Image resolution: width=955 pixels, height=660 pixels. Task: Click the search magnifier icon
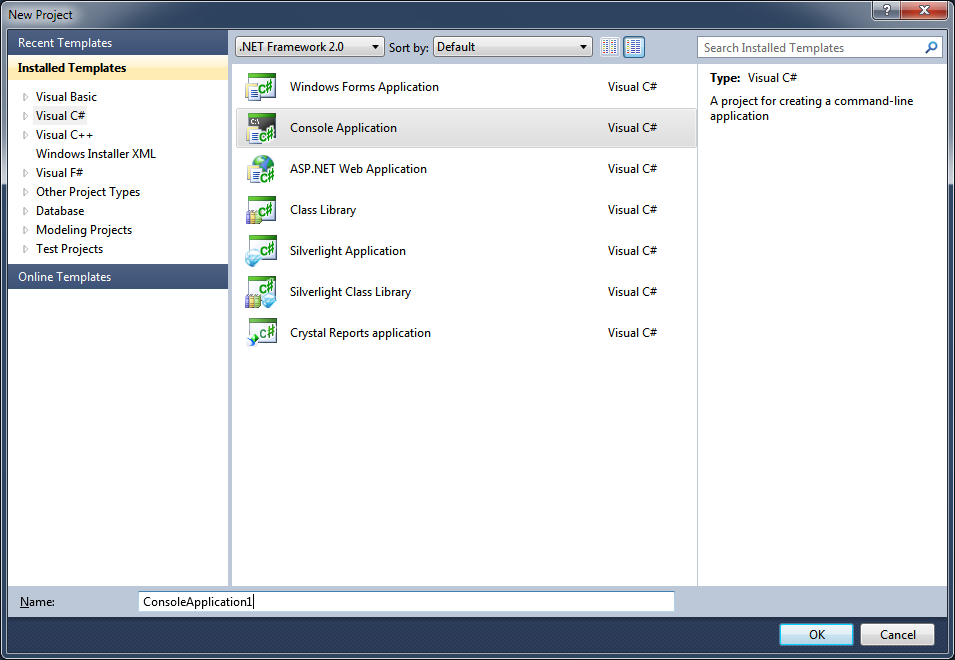[x=931, y=47]
